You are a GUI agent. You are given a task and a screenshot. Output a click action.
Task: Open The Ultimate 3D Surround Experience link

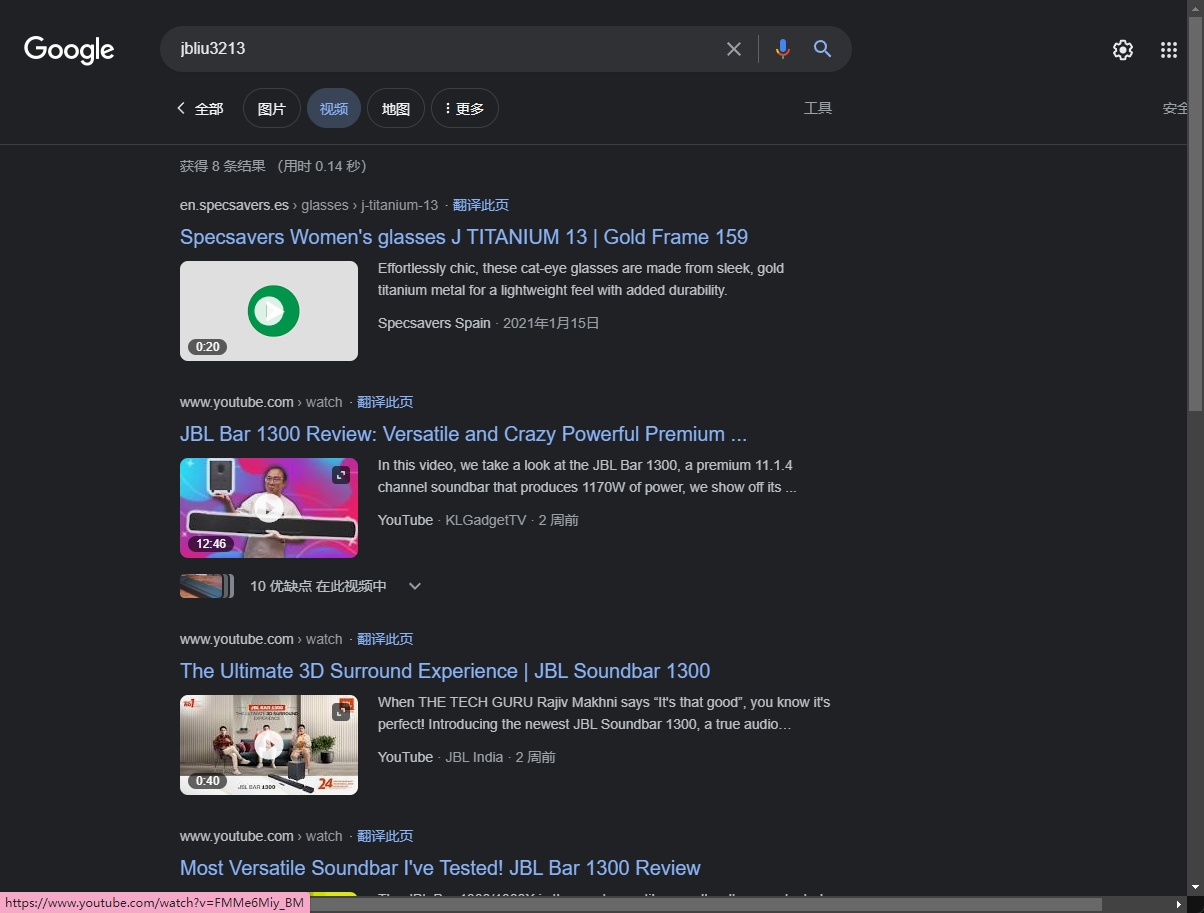coord(445,671)
